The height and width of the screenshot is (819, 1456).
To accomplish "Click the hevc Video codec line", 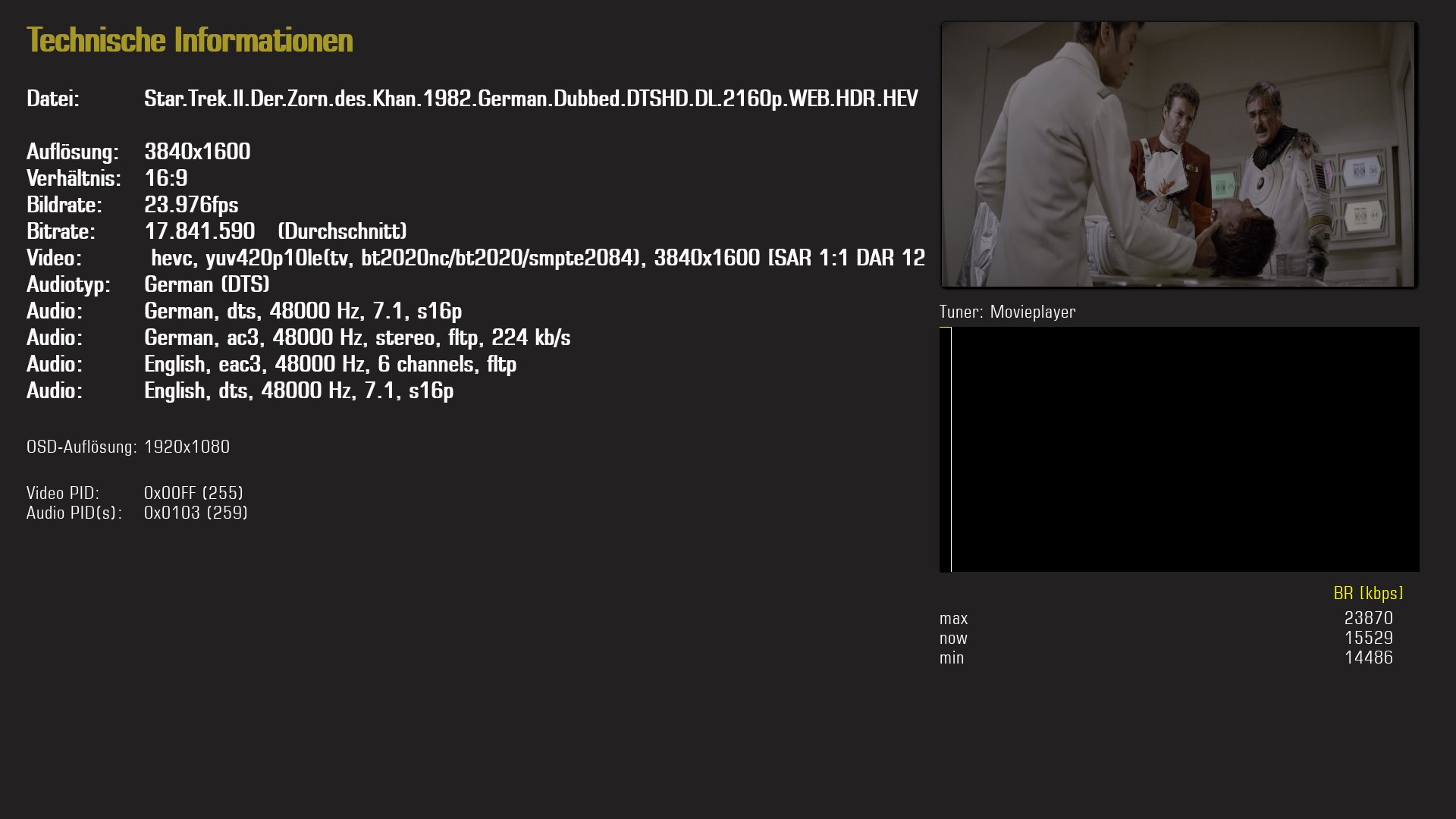I will tap(538, 258).
